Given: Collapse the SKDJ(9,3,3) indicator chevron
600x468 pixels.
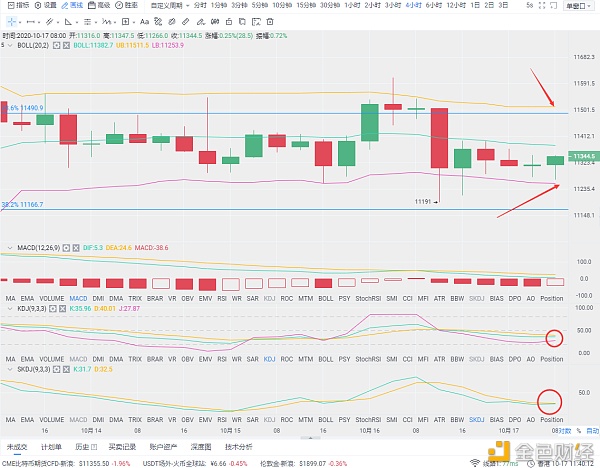Looking at the screenshot, I should [10, 369].
